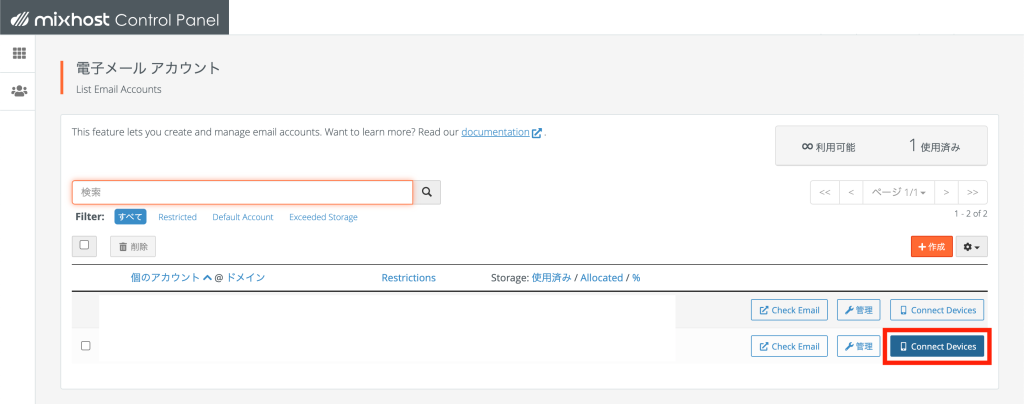Viewport: 1024px width, 404px height.
Task: Open the ページ 1/1 page dropdown
Action: (899, 193)
